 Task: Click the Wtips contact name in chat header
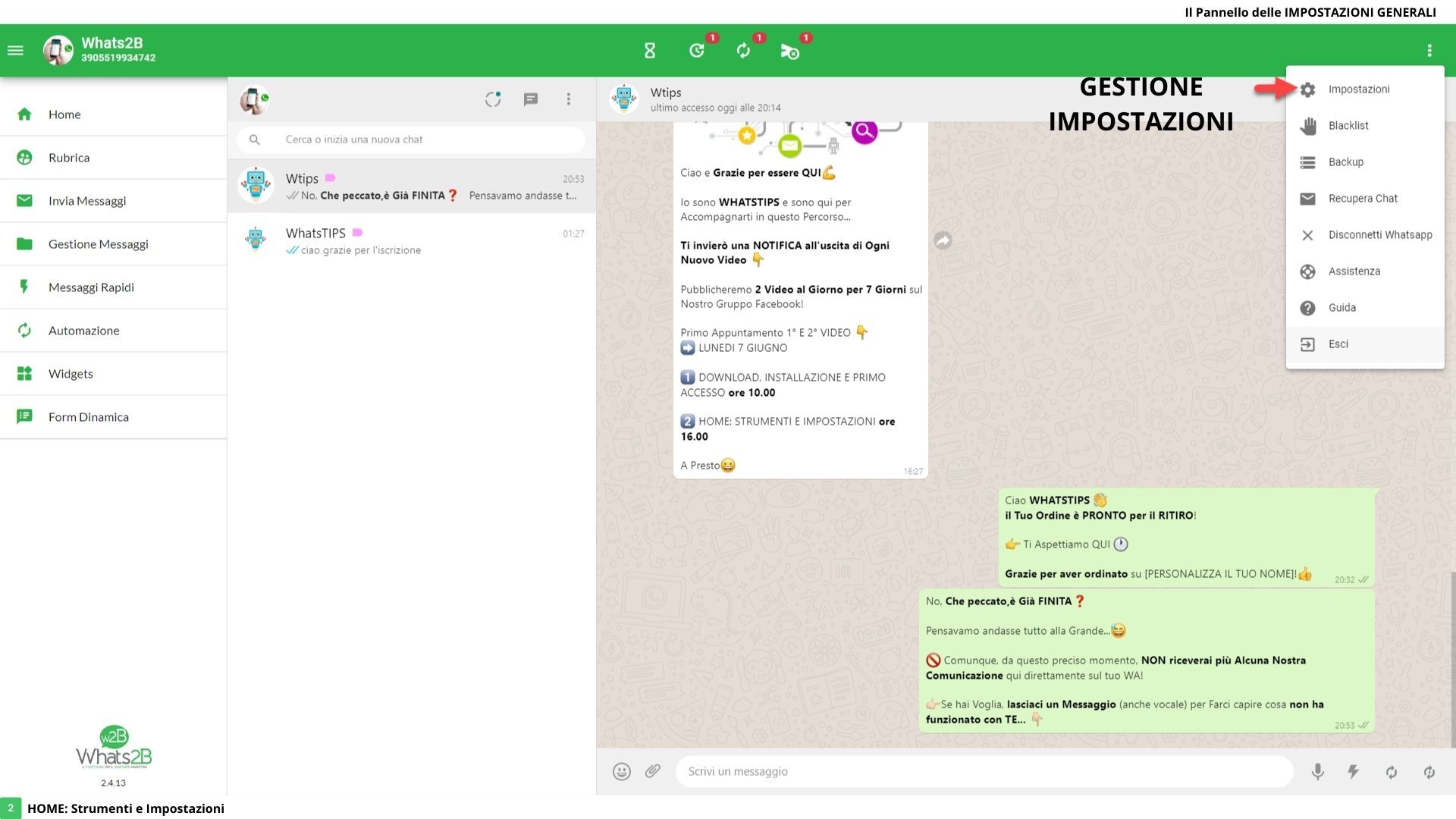[x=666, y=93]
